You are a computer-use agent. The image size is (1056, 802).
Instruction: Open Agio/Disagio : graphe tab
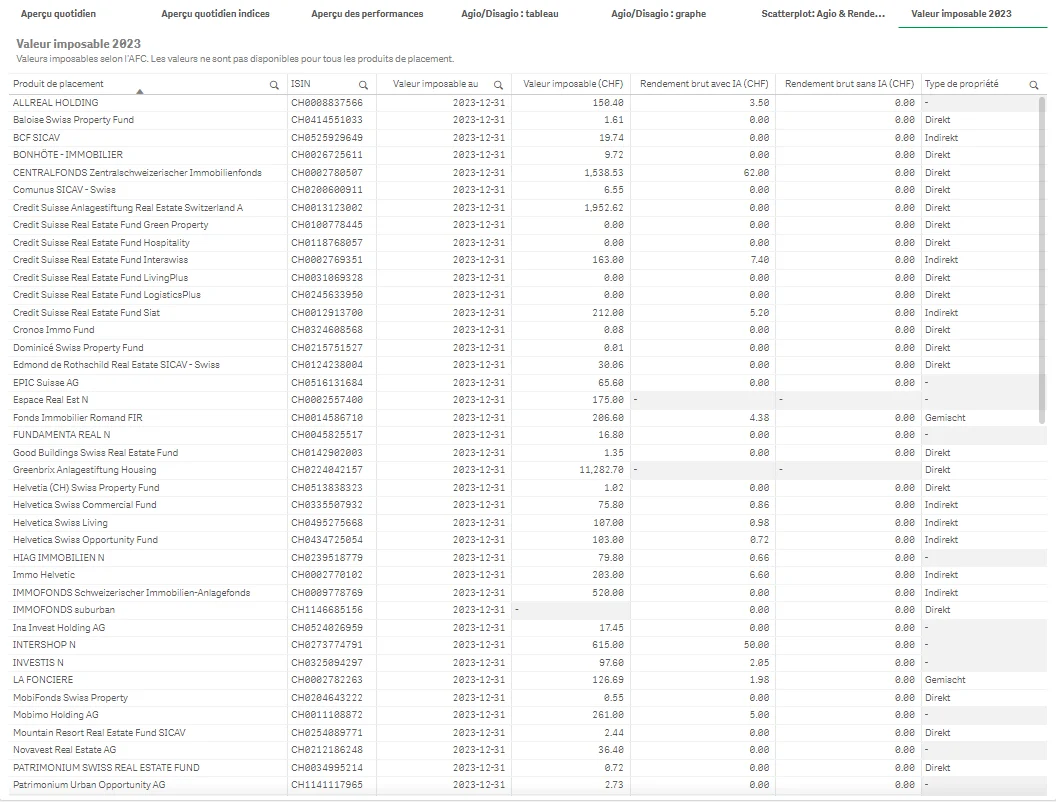(x=659, y=13)
